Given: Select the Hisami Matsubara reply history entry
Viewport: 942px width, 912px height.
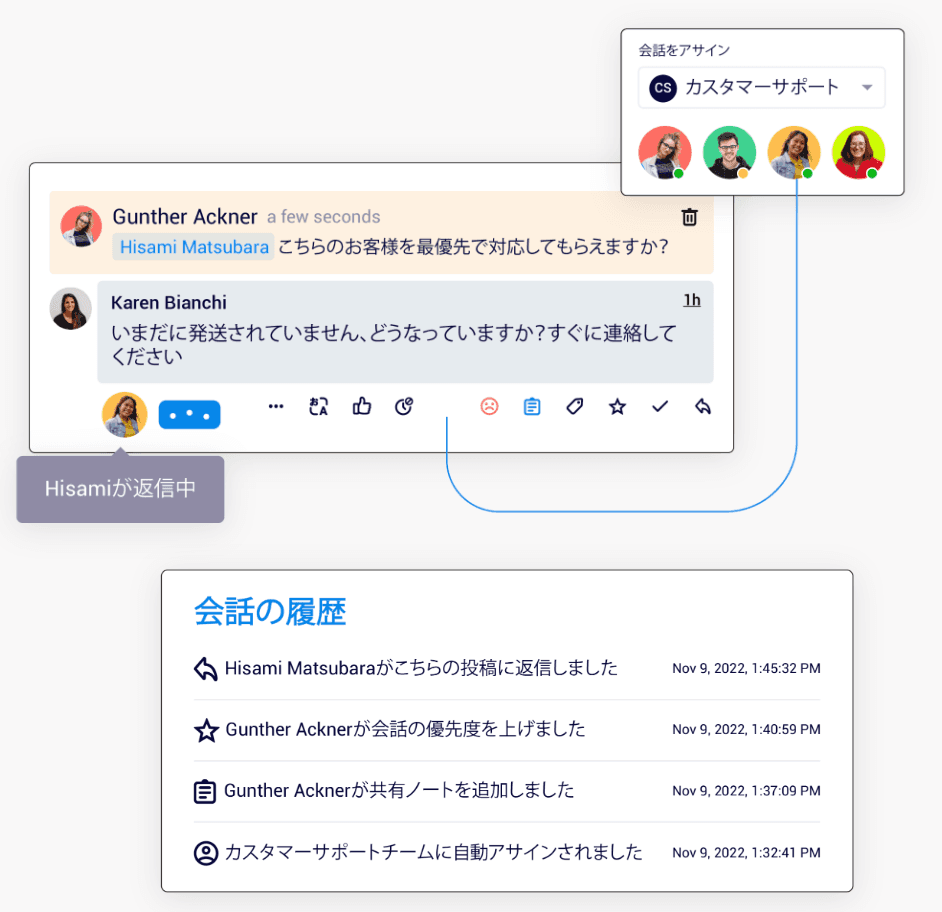Looking at the screenshot, I should [x=506, y=668].
